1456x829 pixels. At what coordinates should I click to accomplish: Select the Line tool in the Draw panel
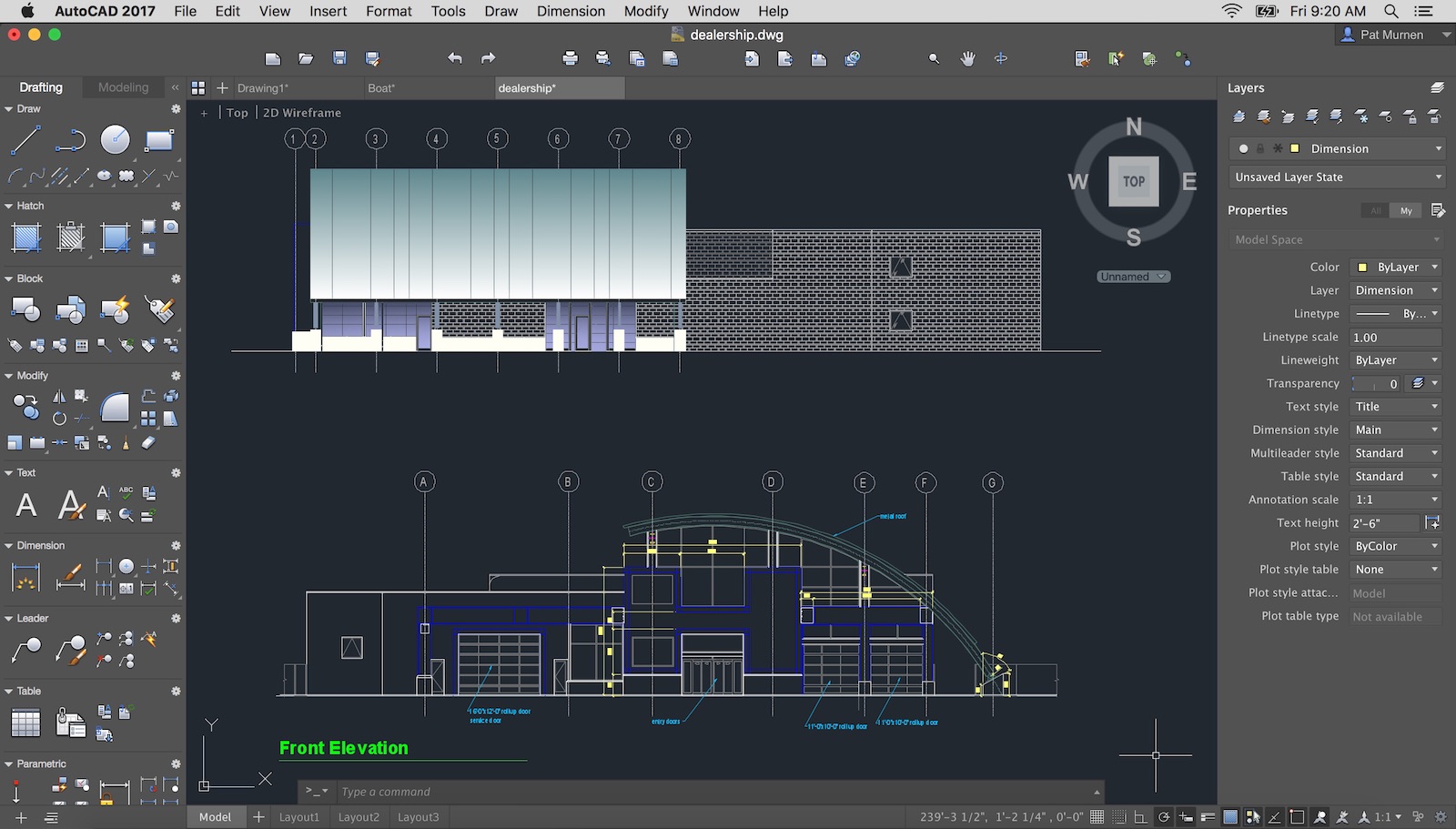[x=25, y=139]
